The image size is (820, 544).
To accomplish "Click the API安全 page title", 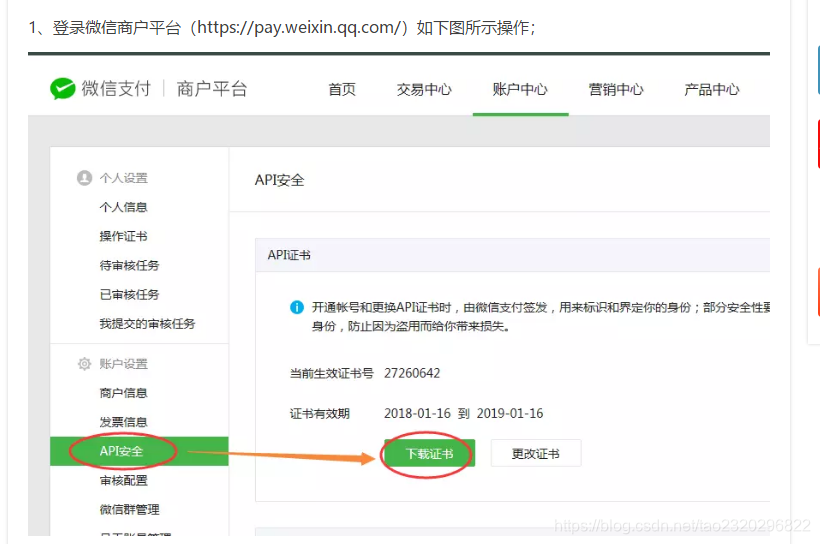I will 279,180.
